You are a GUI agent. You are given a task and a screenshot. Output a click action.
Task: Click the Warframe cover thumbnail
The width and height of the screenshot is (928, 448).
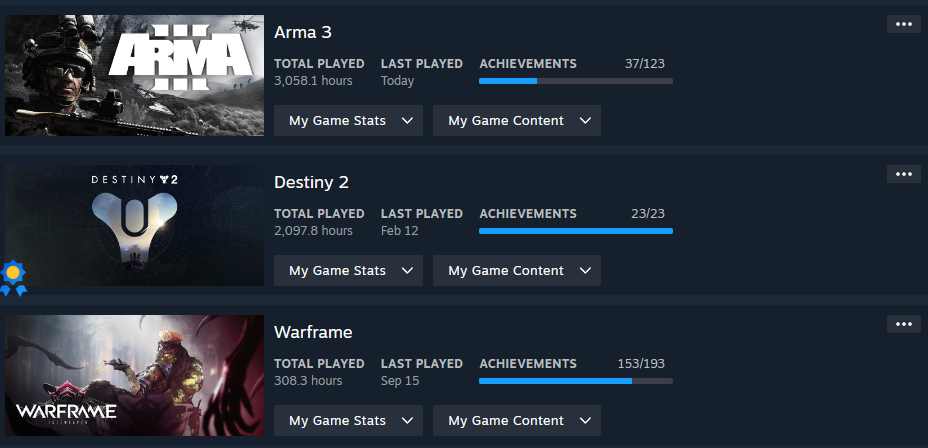[134, 375]
